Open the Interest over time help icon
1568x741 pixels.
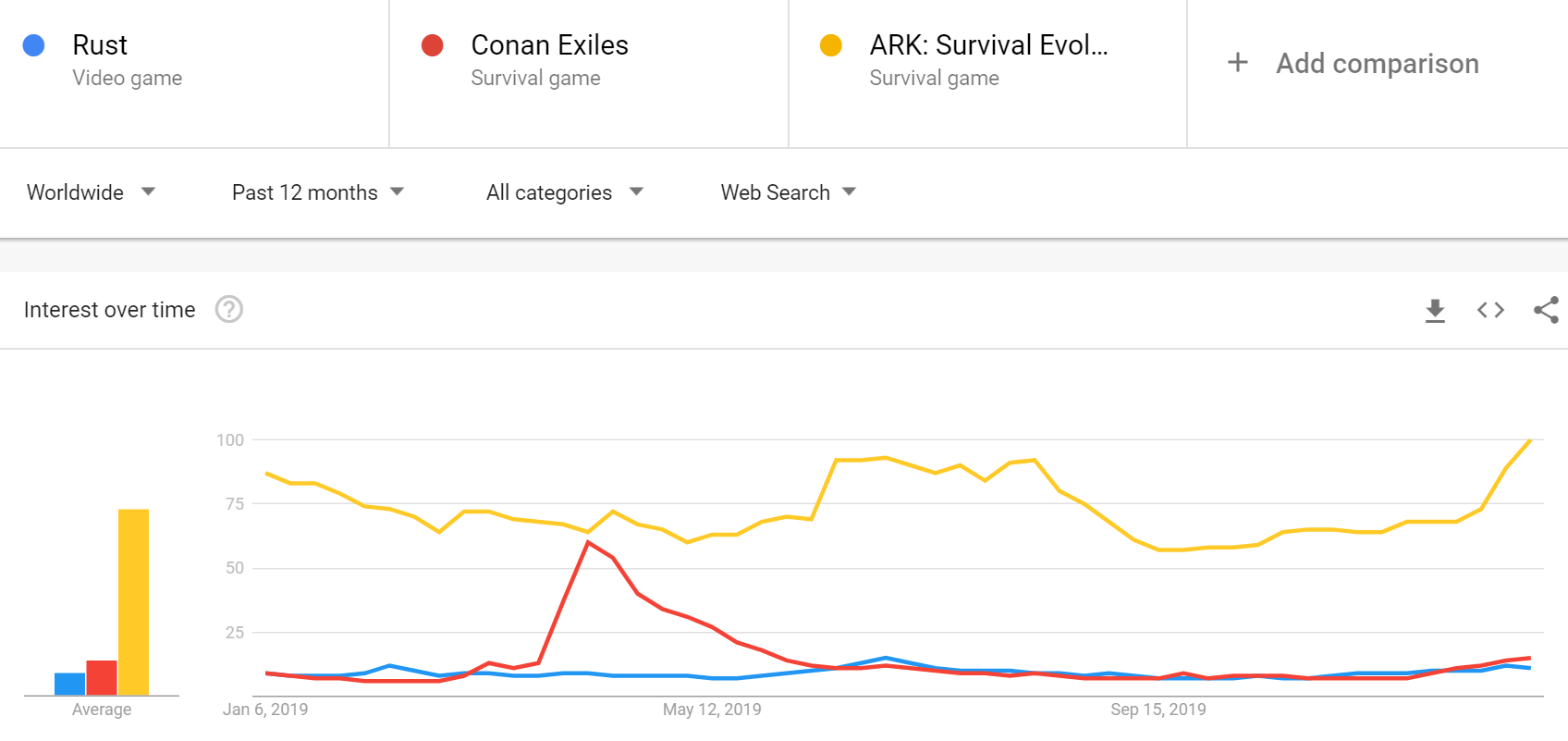[x=229, y=309]
